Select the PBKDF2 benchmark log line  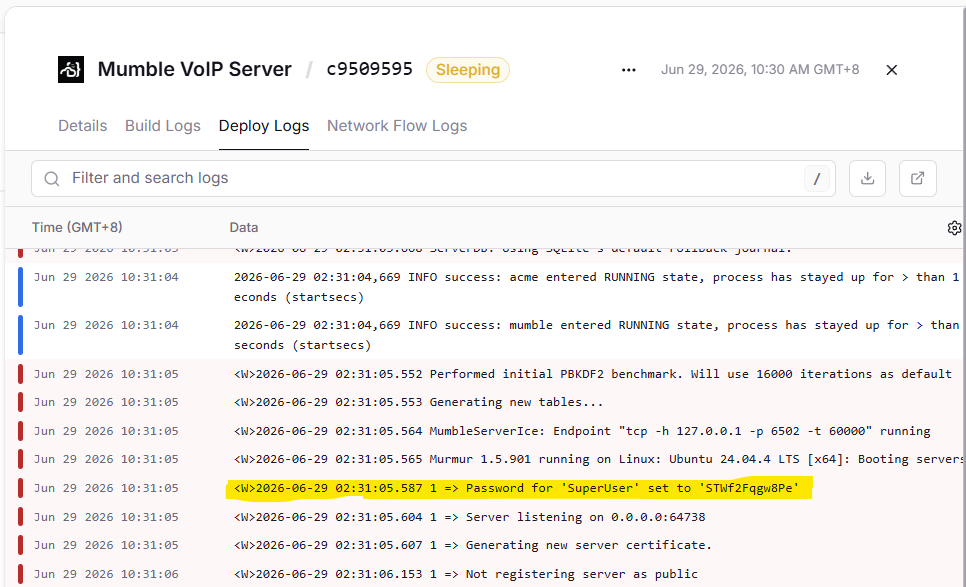pos(485,374)
